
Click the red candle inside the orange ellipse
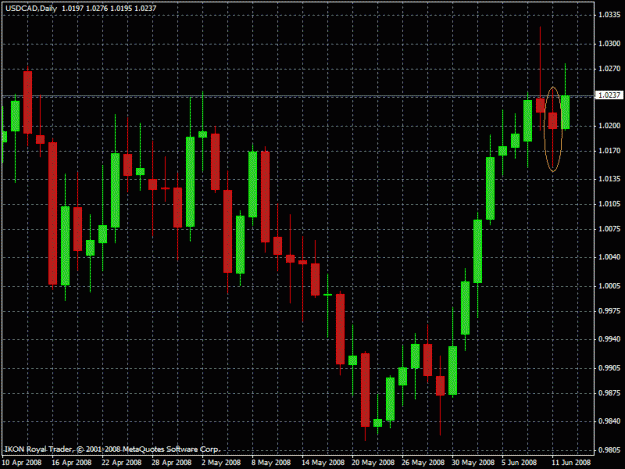click(x=552, y=121)
